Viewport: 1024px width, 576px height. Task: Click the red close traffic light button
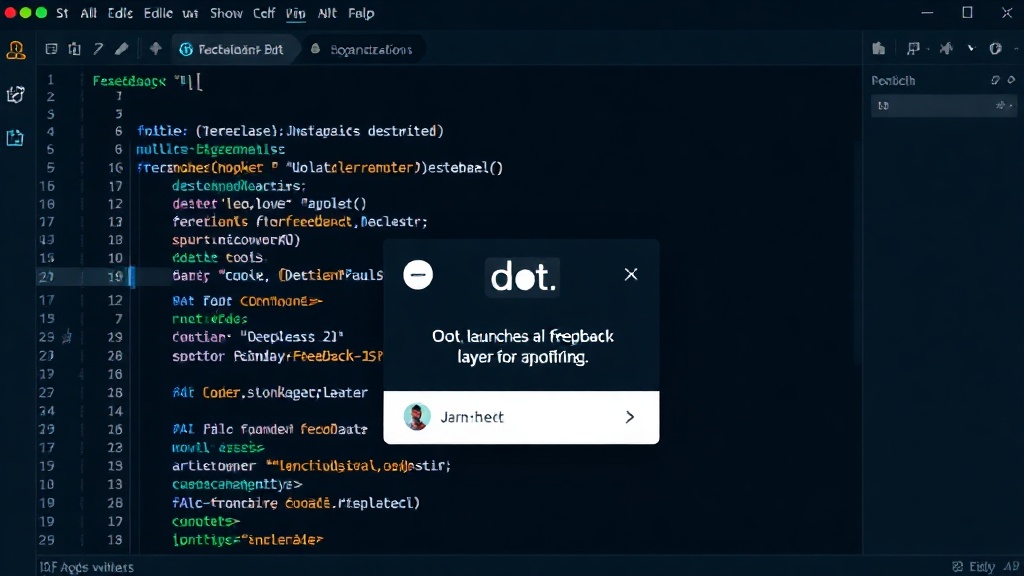(x=9, y=12)
